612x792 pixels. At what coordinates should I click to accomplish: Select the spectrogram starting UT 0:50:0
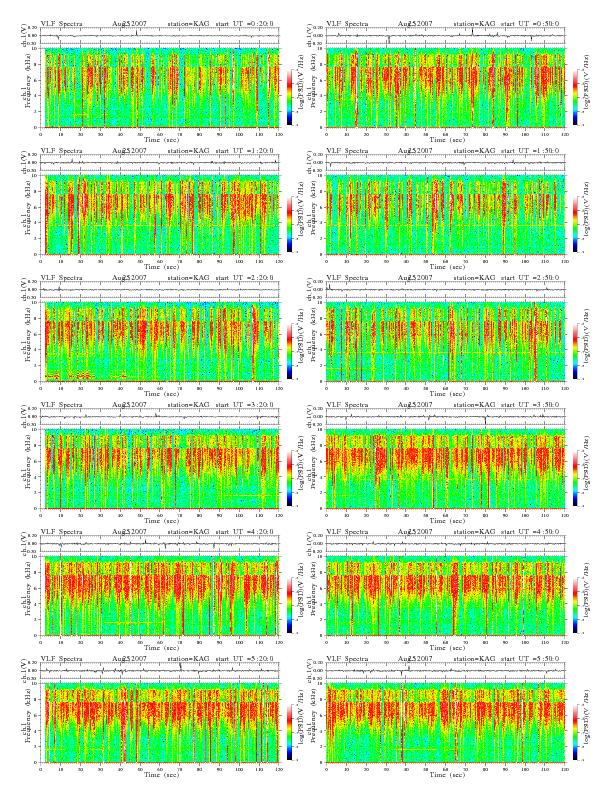pos(445,88)
